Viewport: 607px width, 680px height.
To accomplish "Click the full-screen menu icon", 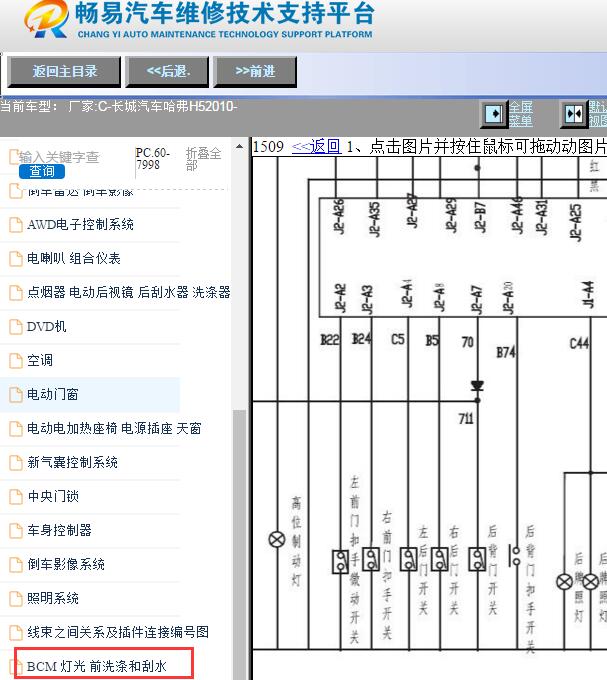I will [x=493, y=114].
